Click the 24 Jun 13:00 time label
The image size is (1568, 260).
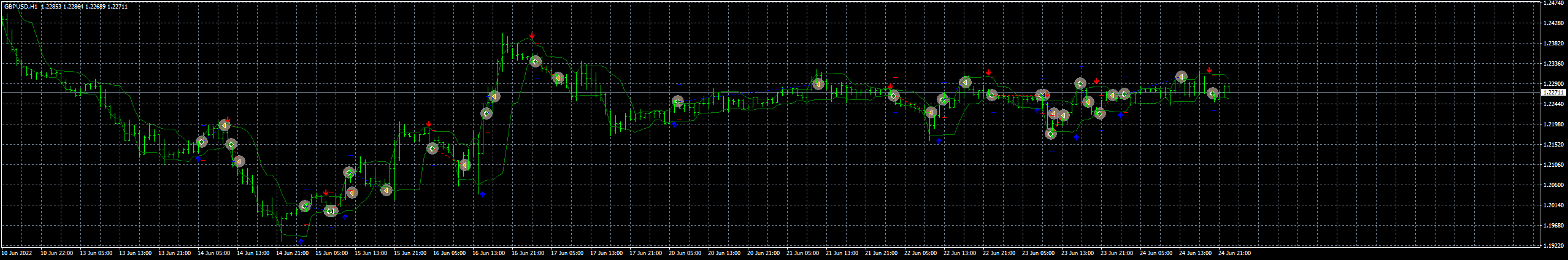click(x=1196, y=253)
